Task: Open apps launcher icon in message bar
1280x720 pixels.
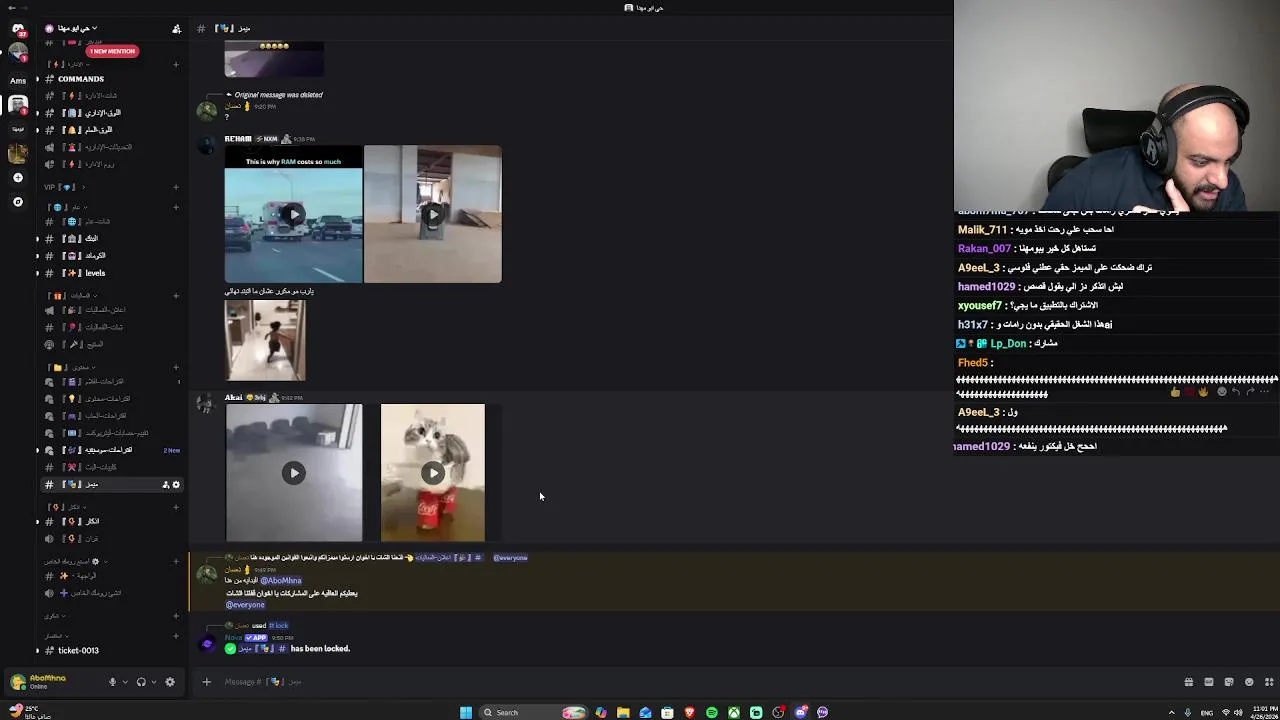Action: pyautogui.click(x=1269, y=682)
